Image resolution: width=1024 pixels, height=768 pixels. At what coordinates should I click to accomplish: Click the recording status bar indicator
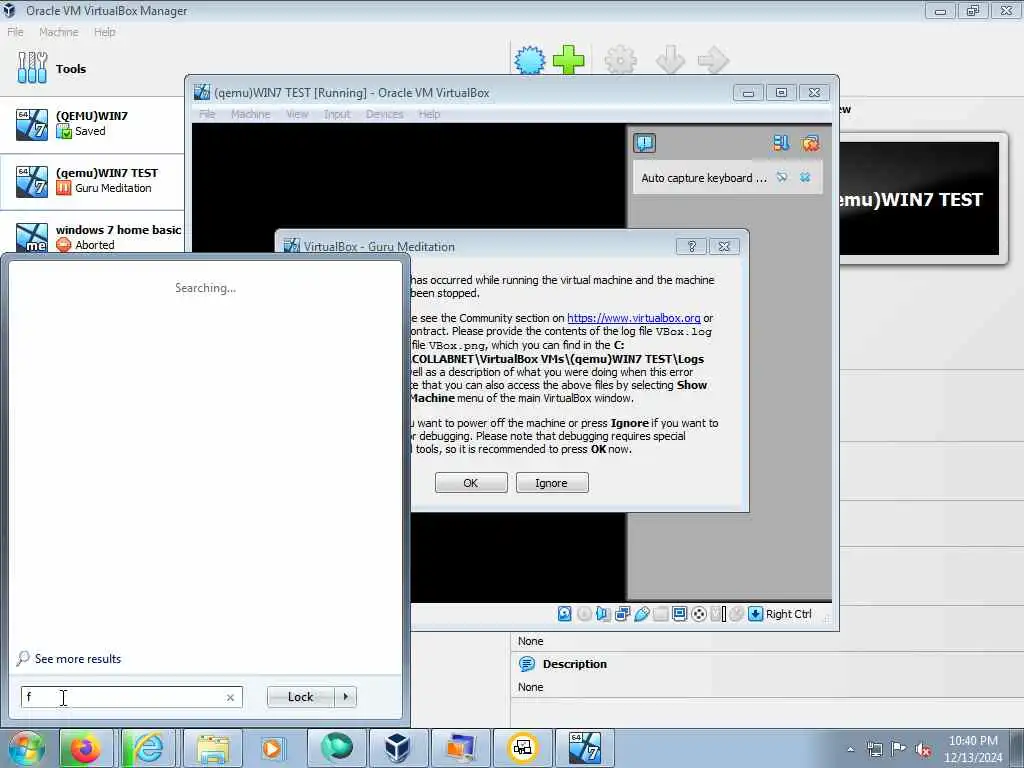click(699, 613)
